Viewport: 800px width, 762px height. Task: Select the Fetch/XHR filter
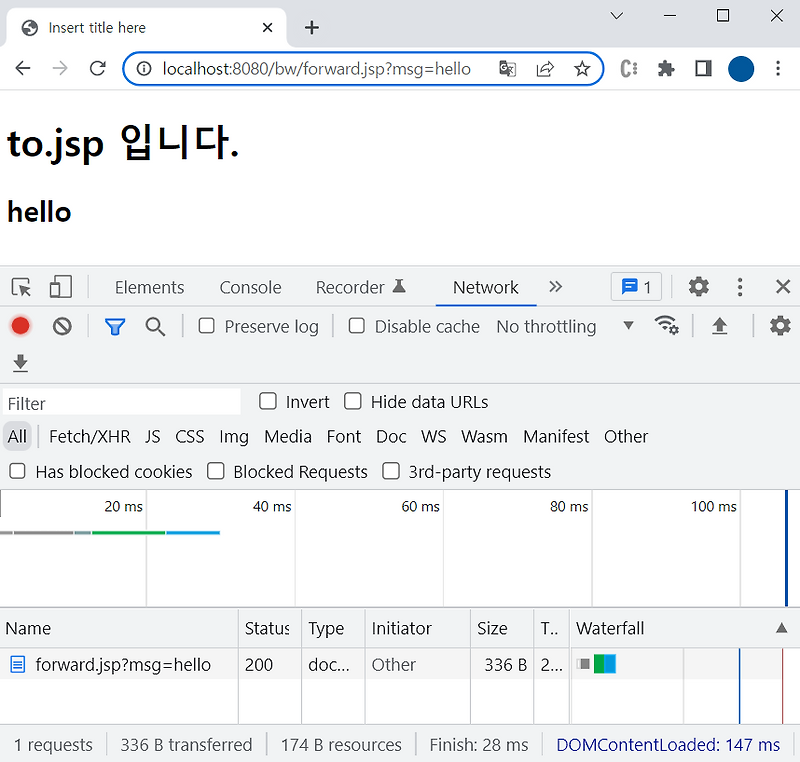pos(89,437)
